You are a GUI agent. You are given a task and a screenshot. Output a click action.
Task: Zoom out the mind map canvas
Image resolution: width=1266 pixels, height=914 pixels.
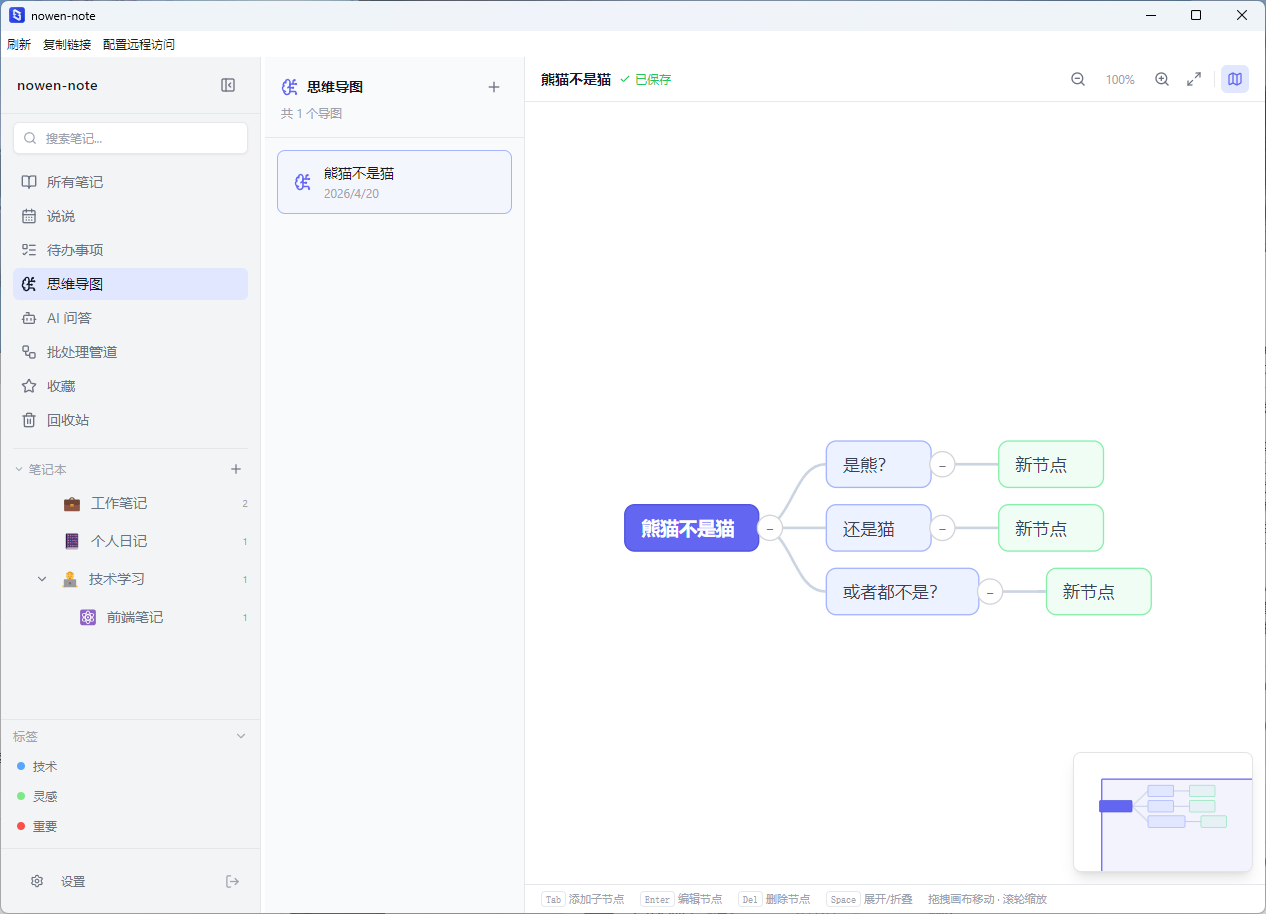pyautogui.click(x=1078, y=79)
